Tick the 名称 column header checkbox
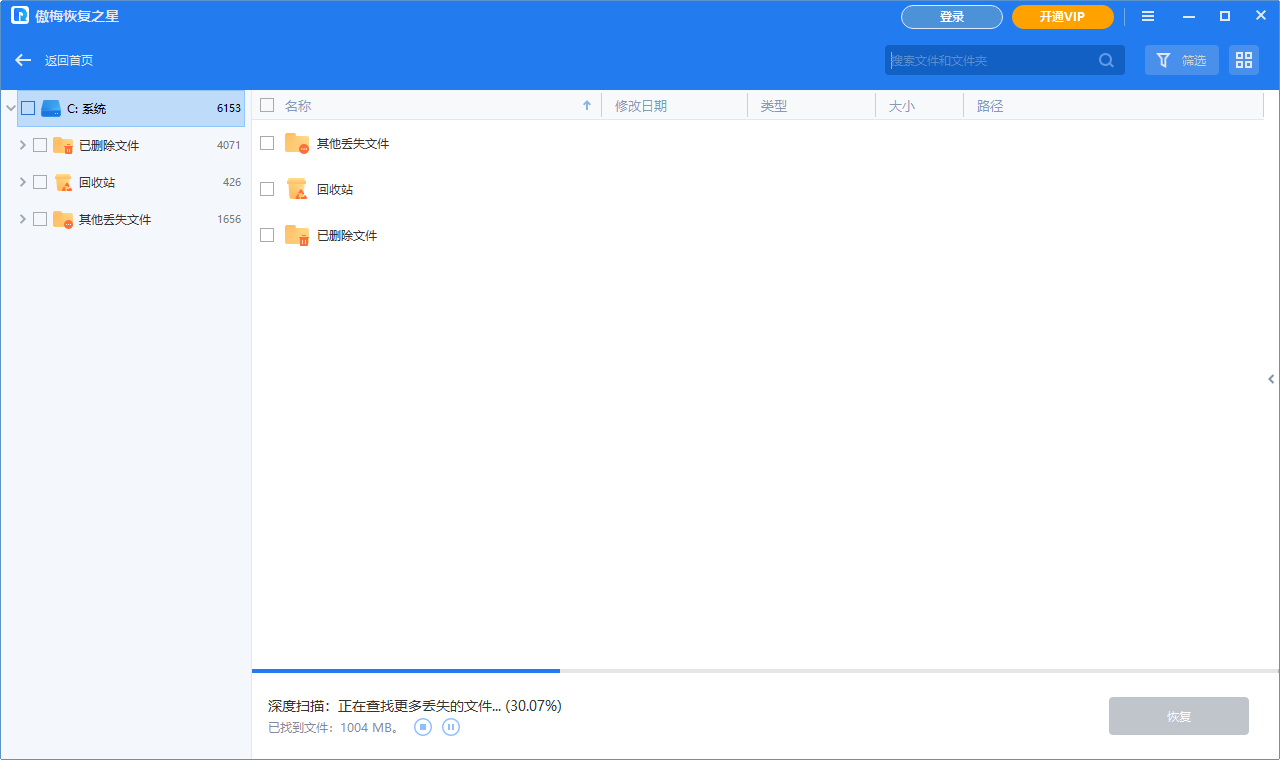 coord(266,105)
